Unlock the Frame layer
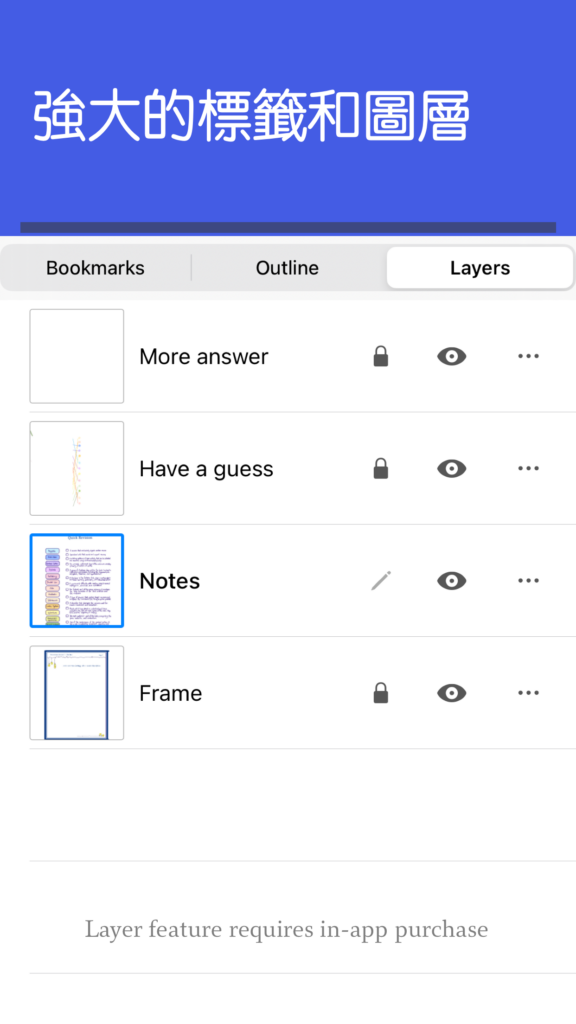Screen dimensions: 576x1024 coord(381,693)
